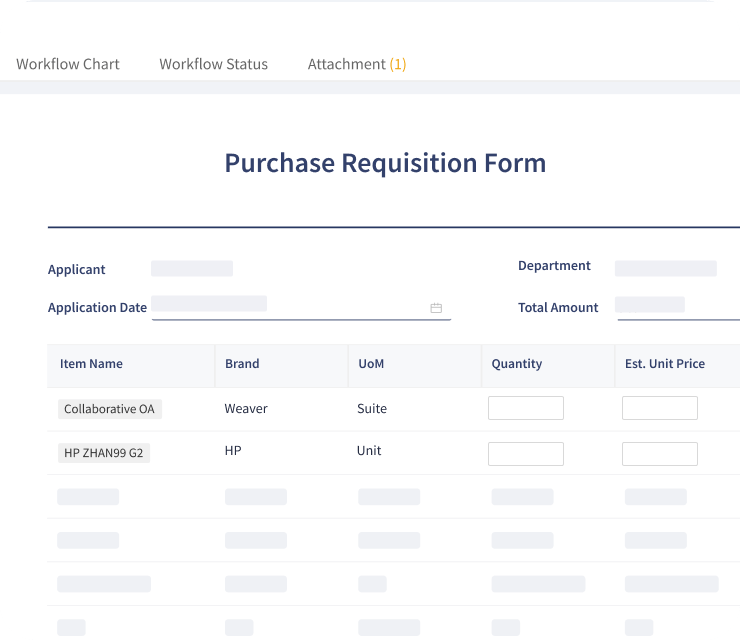Click the Est. Unit Price column header

[664, 364]
